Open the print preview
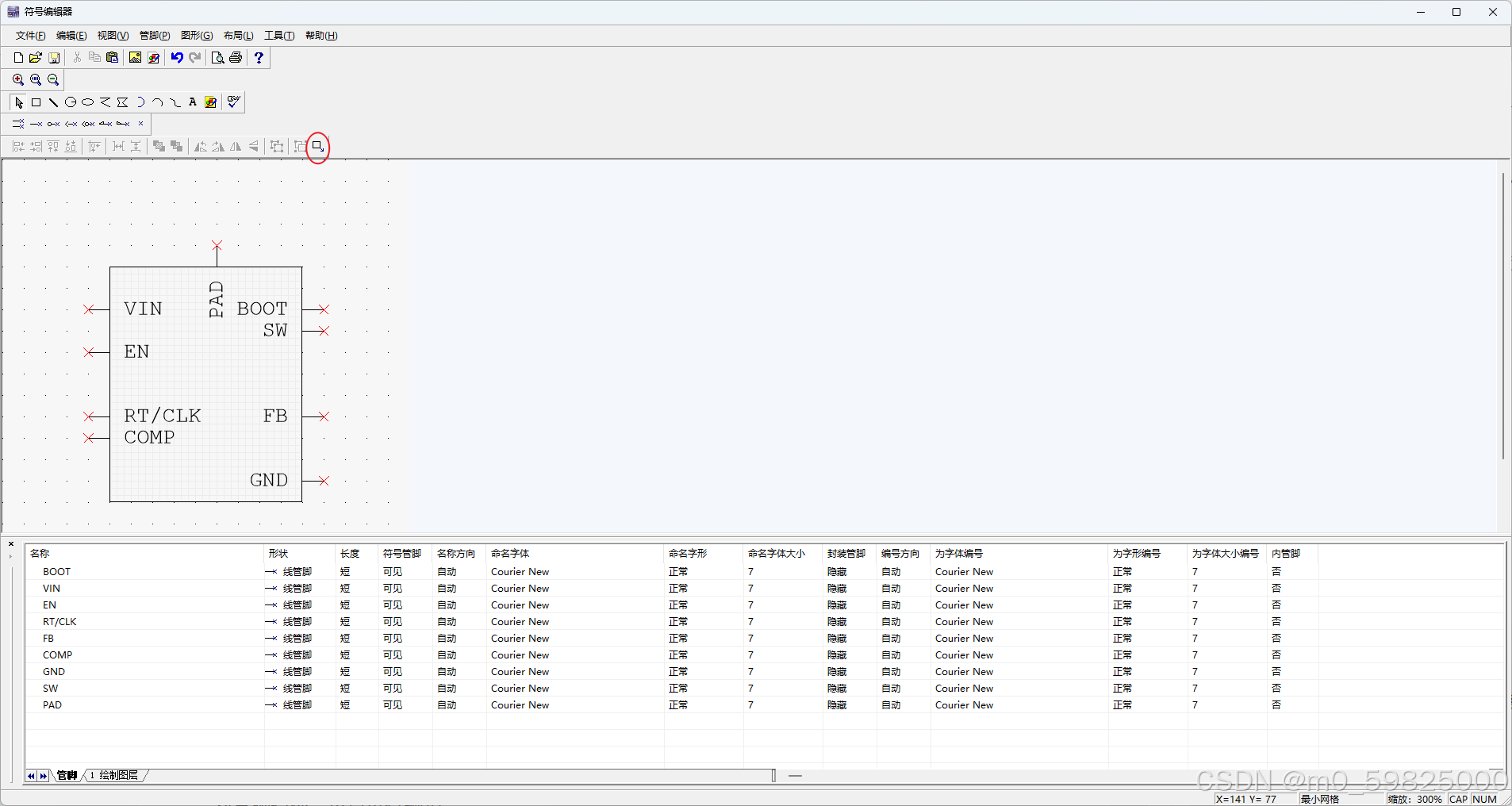Viewport: 1512px width, 806px height. 217,57
